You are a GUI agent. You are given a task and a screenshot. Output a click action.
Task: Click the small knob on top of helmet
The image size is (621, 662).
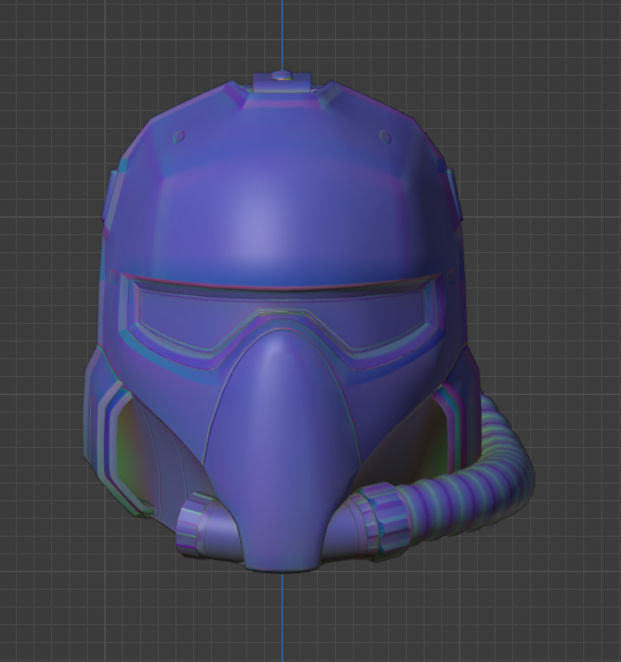click(x=282, y=76)
